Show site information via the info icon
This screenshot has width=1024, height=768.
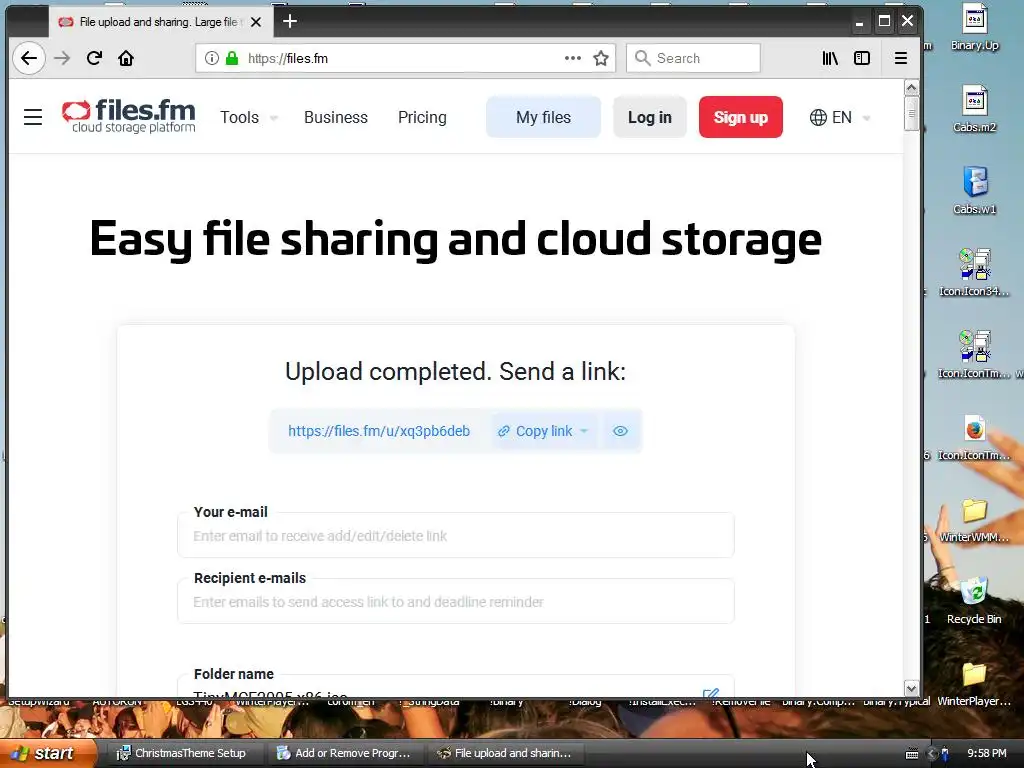click(212, 58)
